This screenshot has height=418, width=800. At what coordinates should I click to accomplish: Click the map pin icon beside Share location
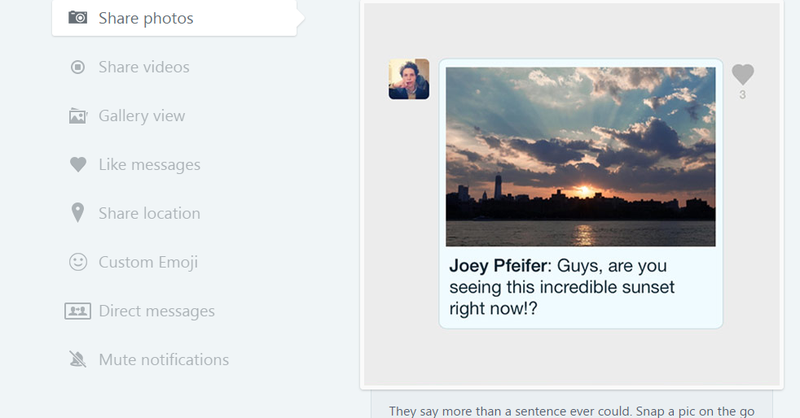pyautogui.click(x=78, y=213)
